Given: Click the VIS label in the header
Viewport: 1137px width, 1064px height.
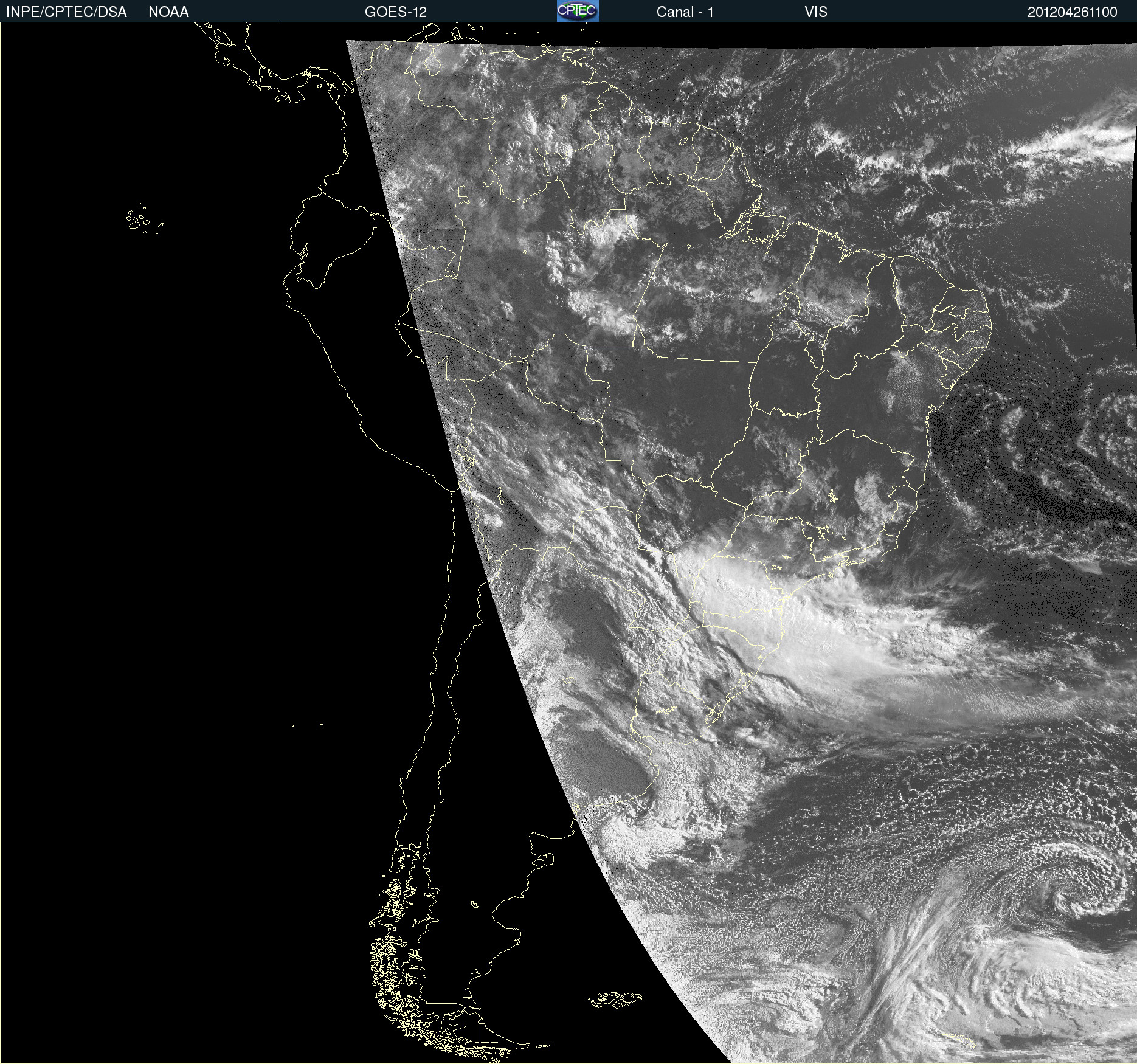Looking at the screenshot, I should [816, 12].
